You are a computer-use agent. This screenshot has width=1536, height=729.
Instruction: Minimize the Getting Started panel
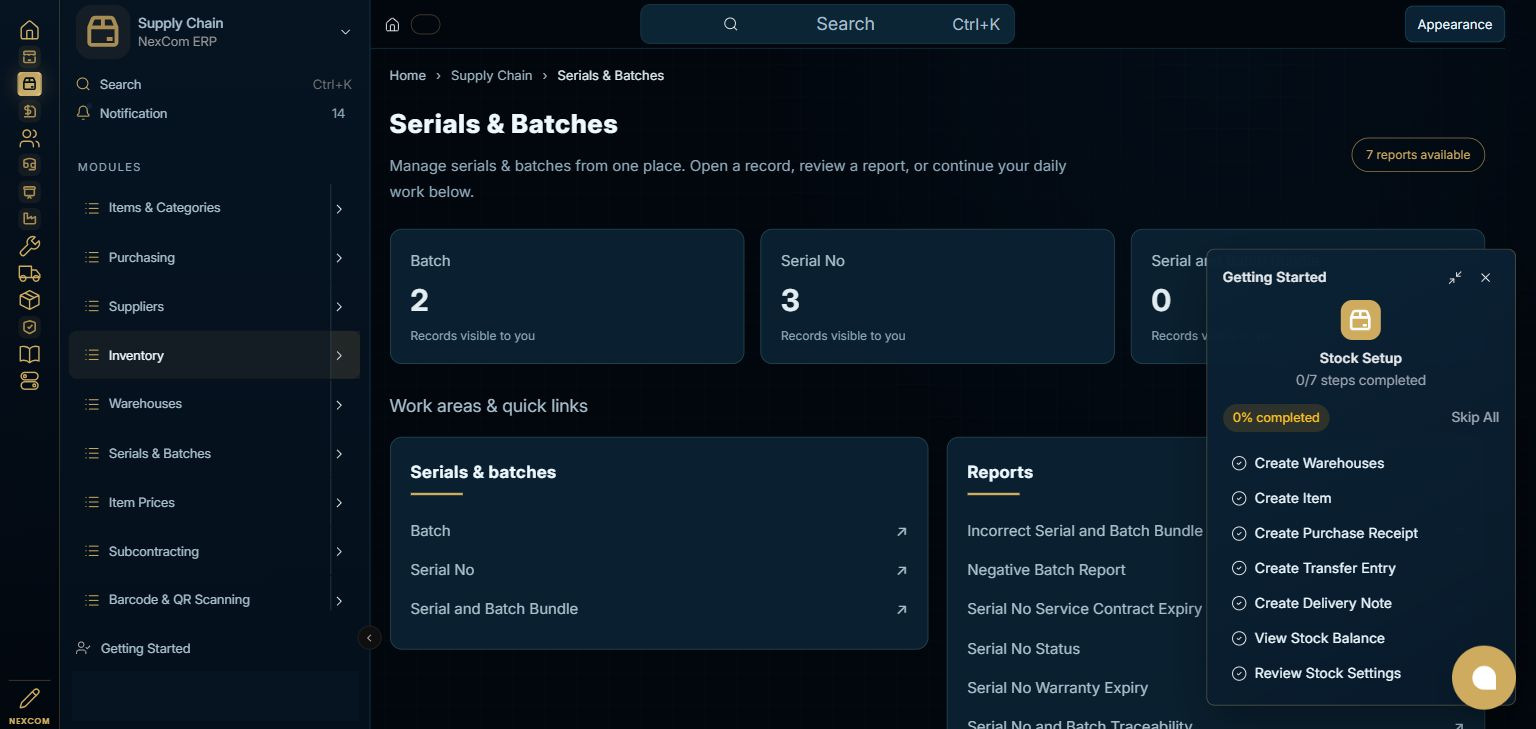pyautogui.click(x=1455, y=278)
